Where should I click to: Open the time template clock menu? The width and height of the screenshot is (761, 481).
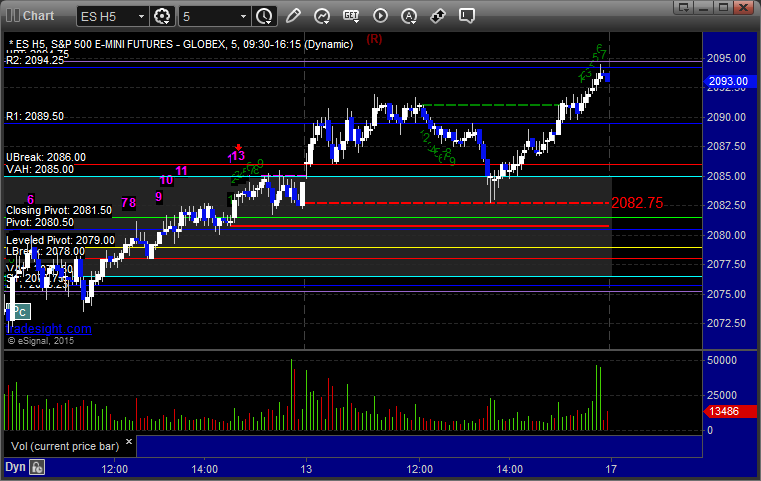pos(265,17)
